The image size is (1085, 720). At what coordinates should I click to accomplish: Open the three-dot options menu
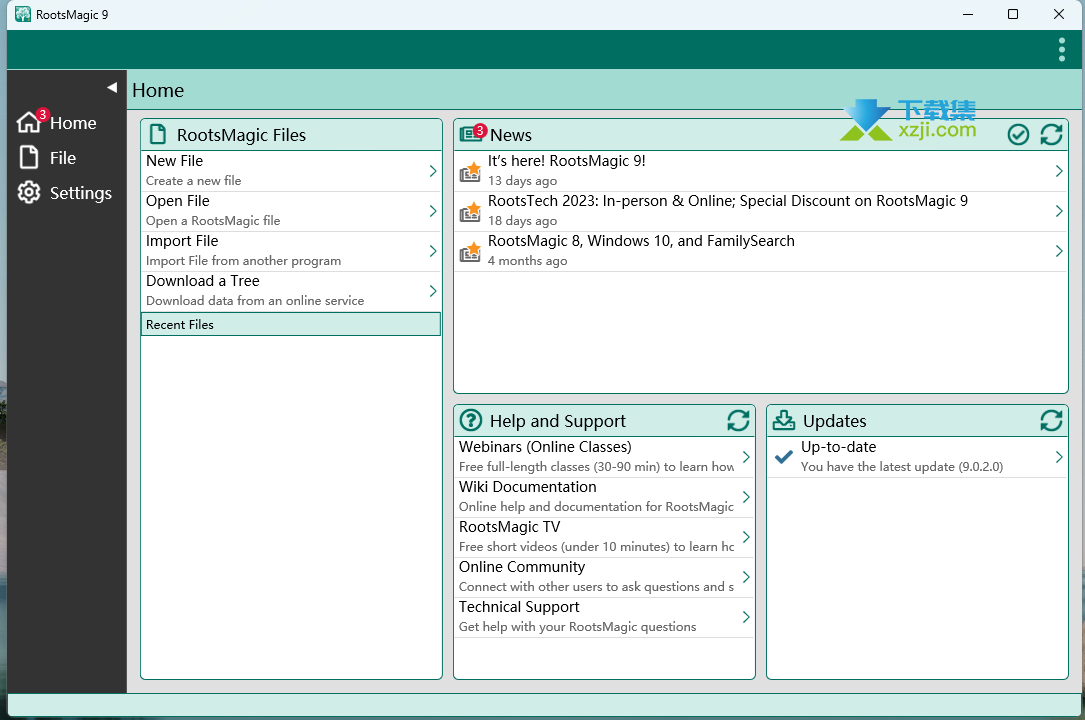coord(1061,49)
